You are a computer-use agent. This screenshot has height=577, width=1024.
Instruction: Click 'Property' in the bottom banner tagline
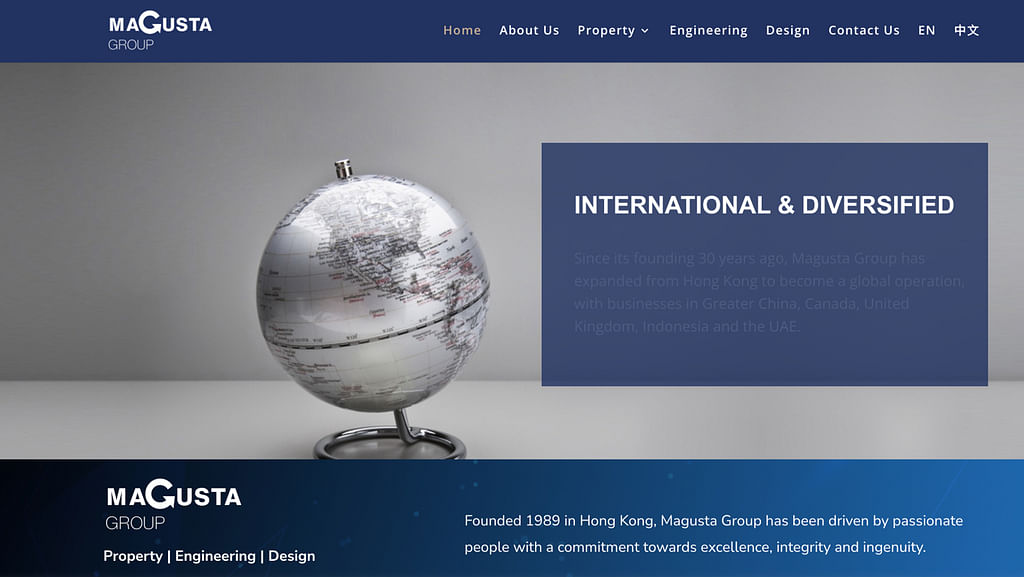(x=133, y=556)
